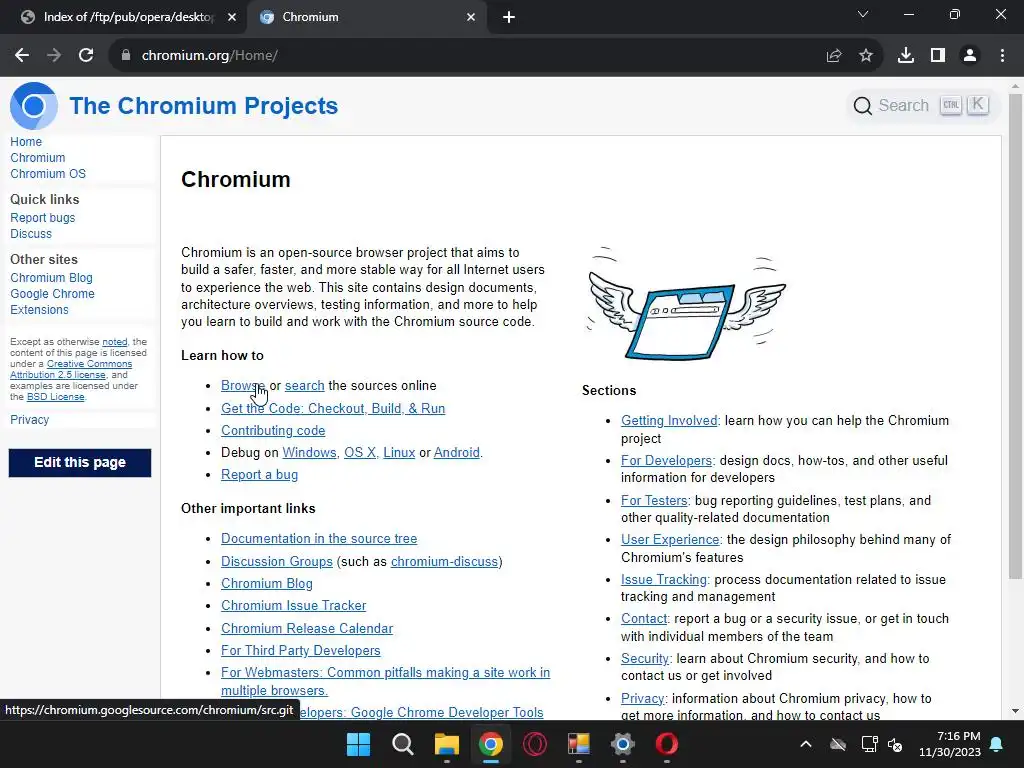Open a new tab with the plus button

tap(509, 17)
